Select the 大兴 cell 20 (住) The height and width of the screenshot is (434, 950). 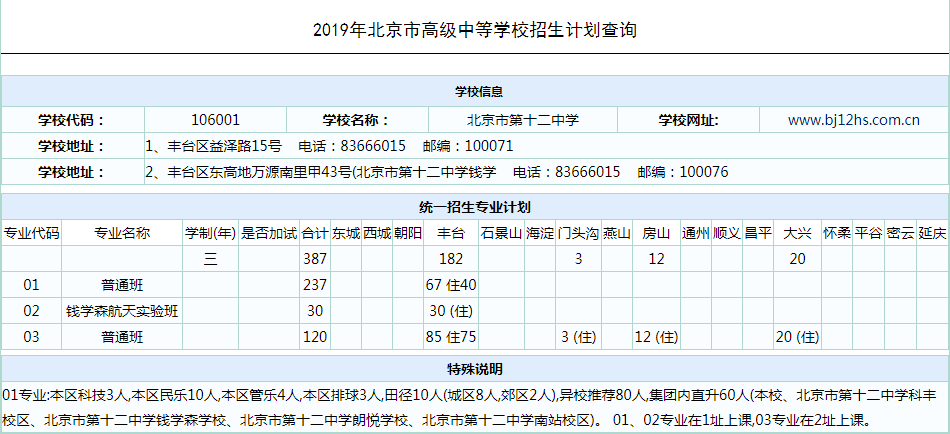coord(797,337)
